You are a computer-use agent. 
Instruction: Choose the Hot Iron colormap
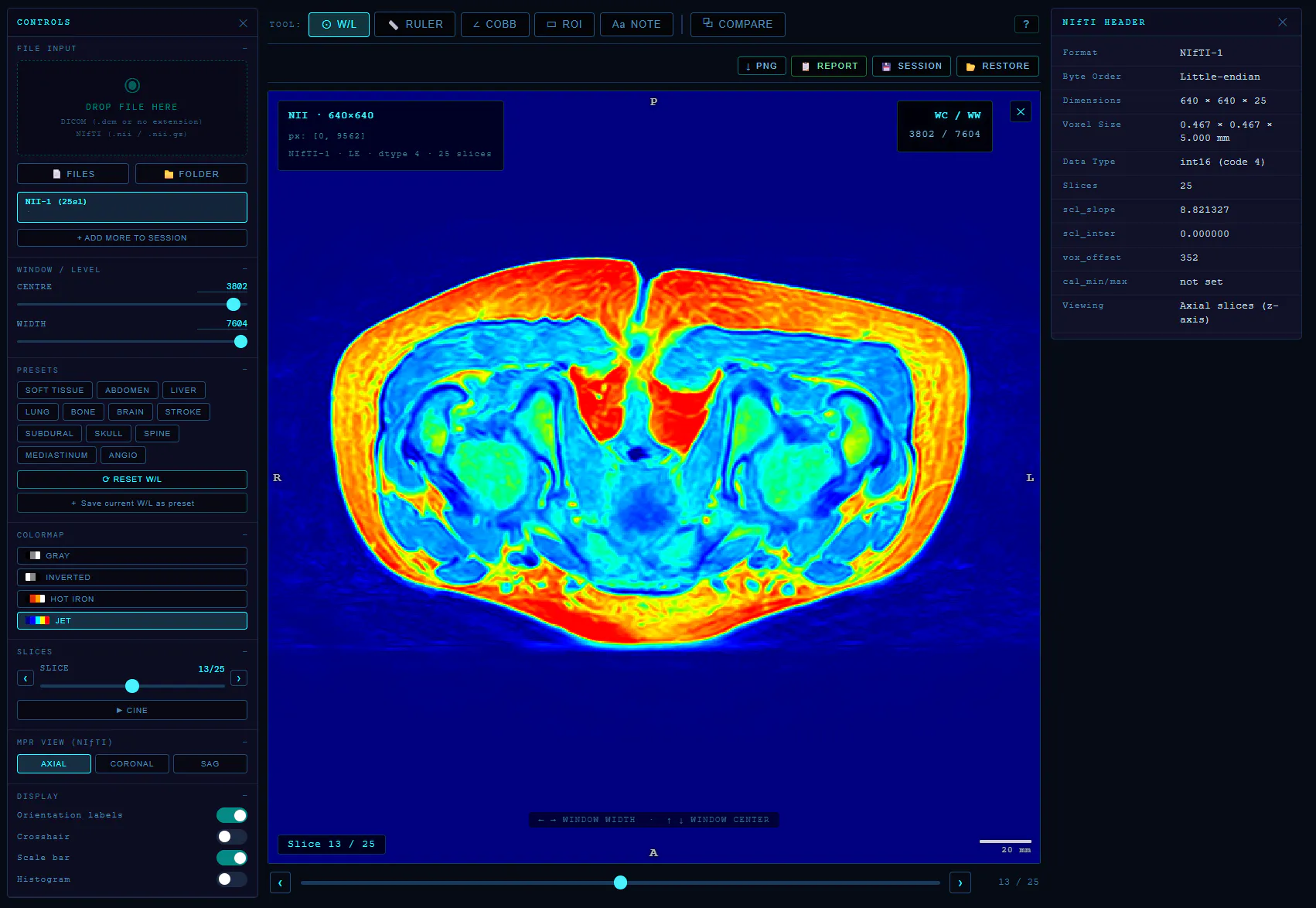pos(132,599)
